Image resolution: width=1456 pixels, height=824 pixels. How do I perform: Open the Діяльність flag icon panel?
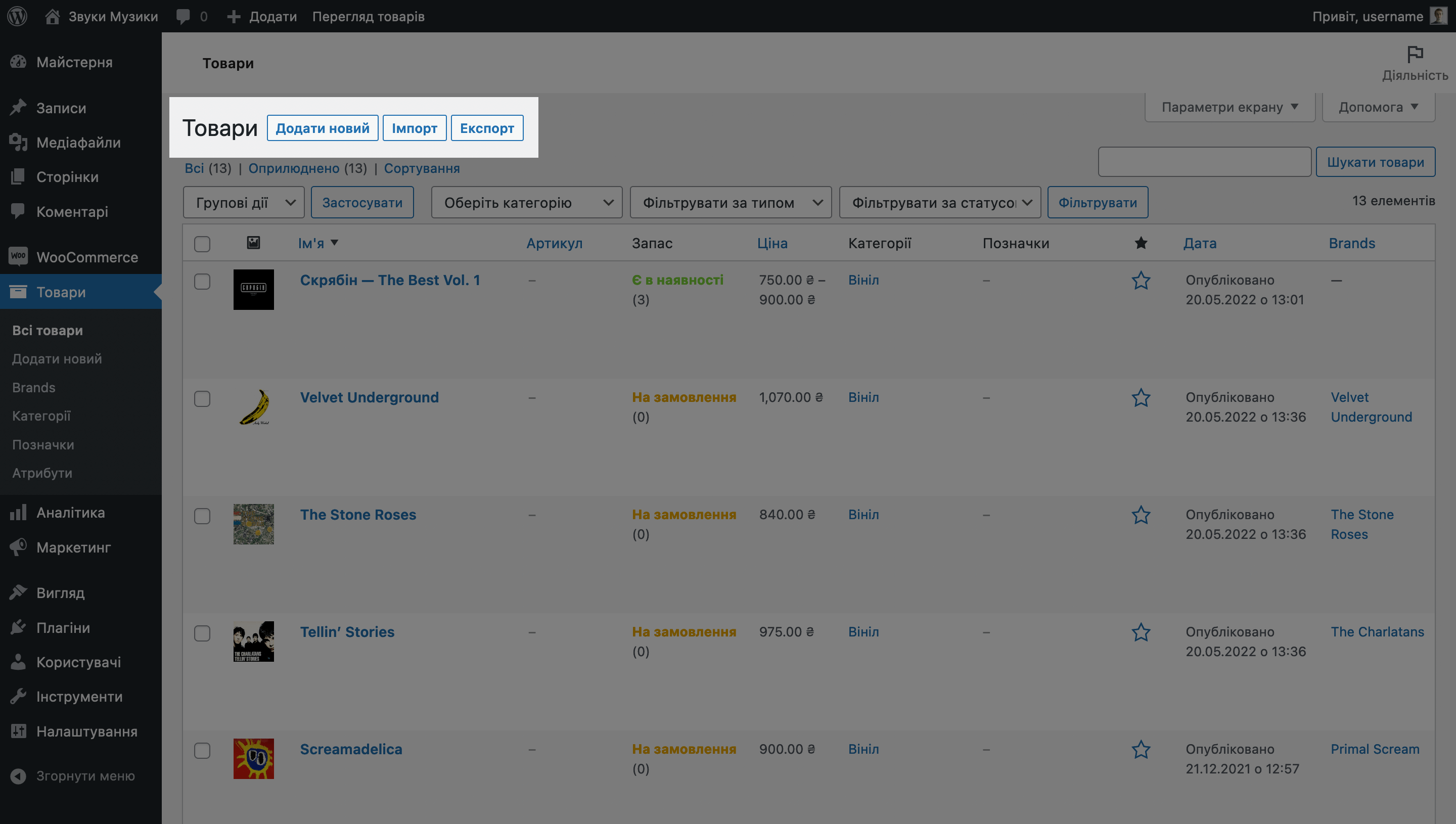click(1415, 54)
